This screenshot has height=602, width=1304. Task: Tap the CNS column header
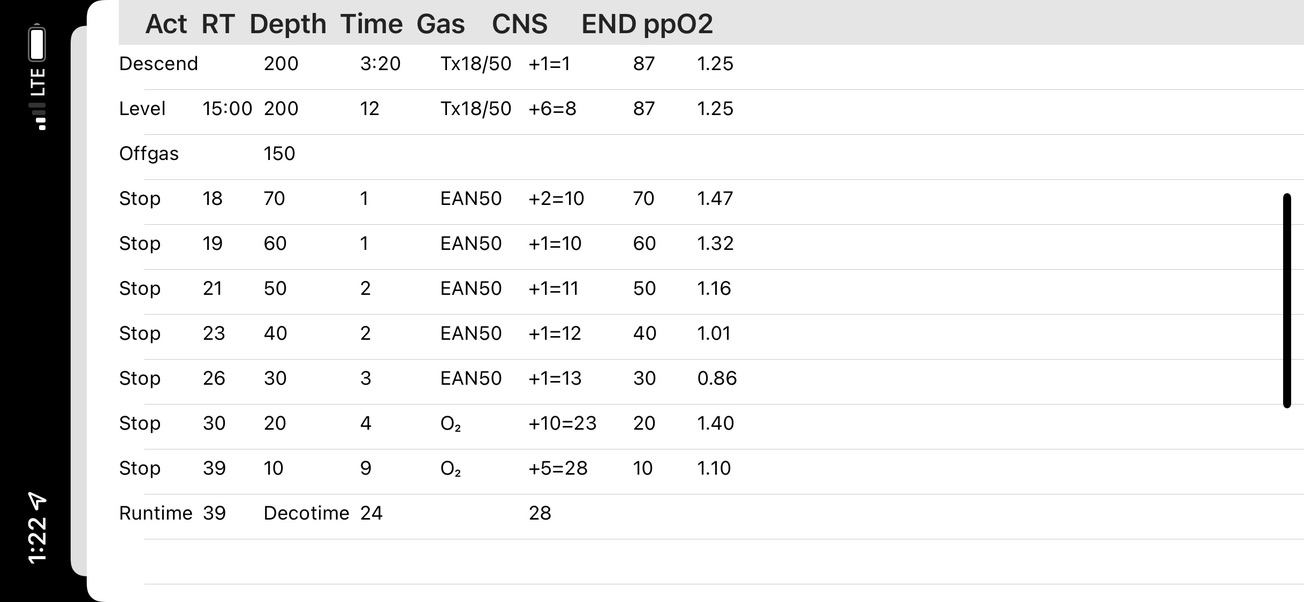click(x=520, y=23)
